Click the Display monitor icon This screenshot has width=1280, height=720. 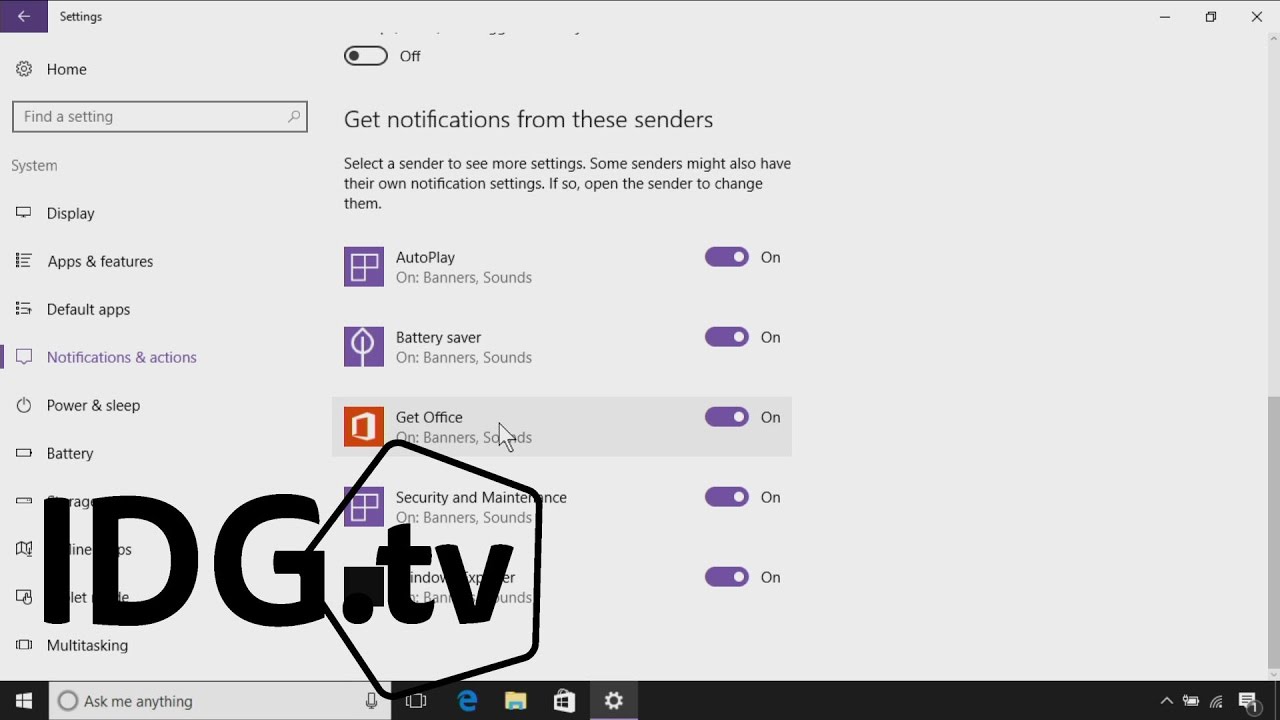[x=24, y=213]
